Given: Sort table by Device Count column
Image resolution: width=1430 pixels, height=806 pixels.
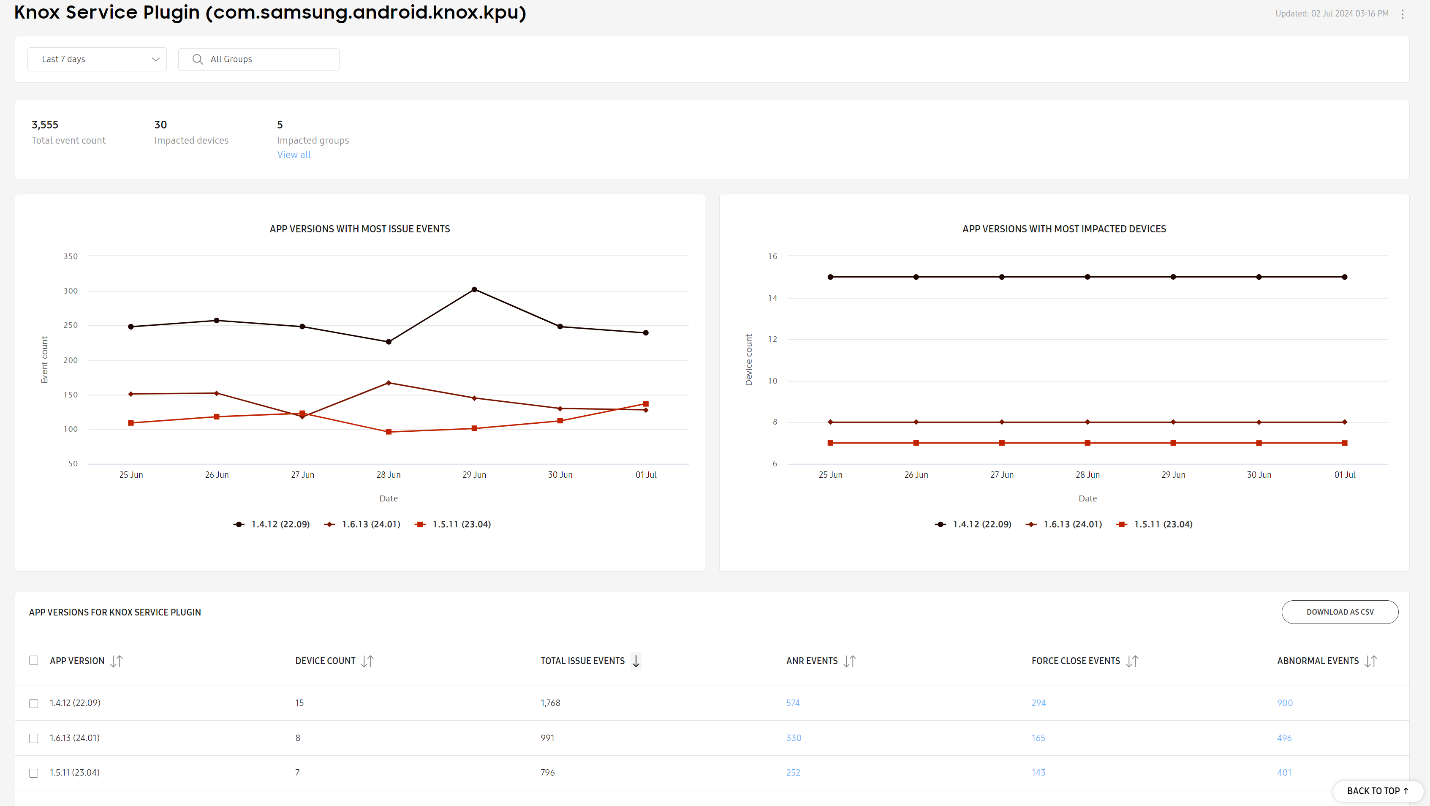Looking at the screenshot, I should 367,661.
